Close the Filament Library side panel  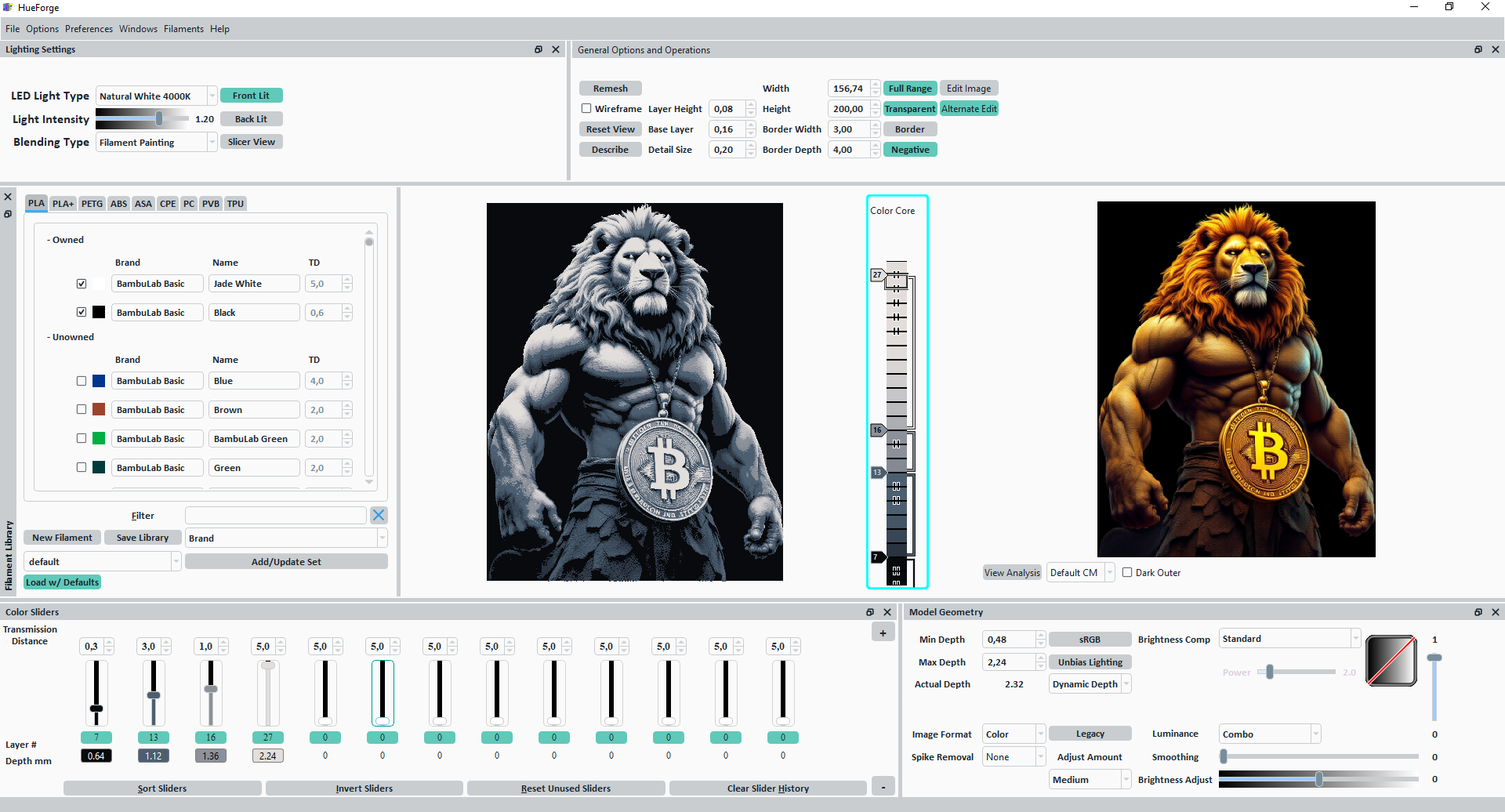(x=8, y=197)
